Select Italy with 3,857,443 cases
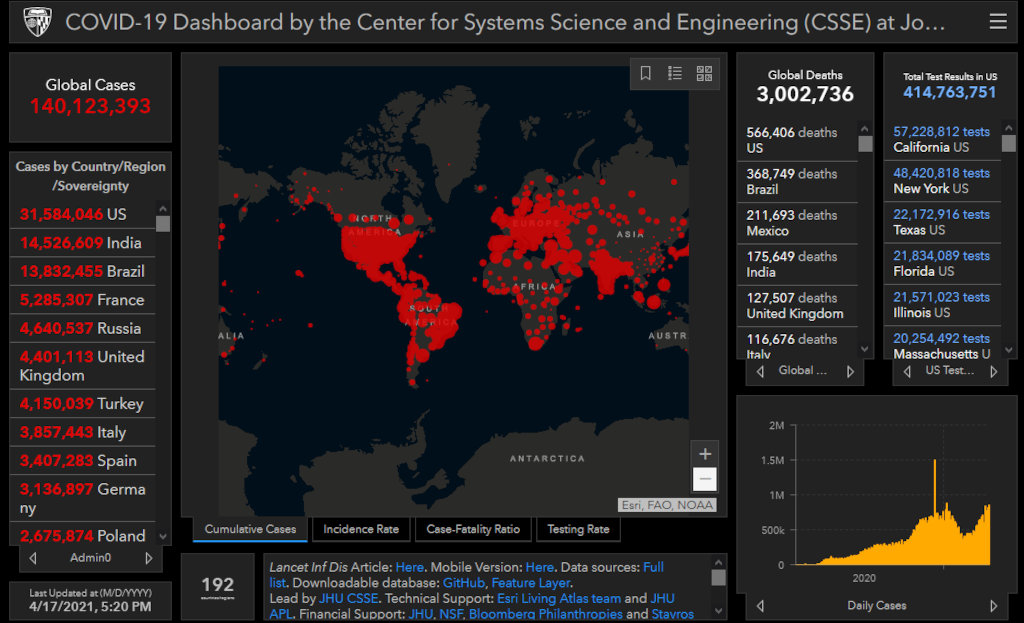This screenshot has height=623, width=1024. 83,432
